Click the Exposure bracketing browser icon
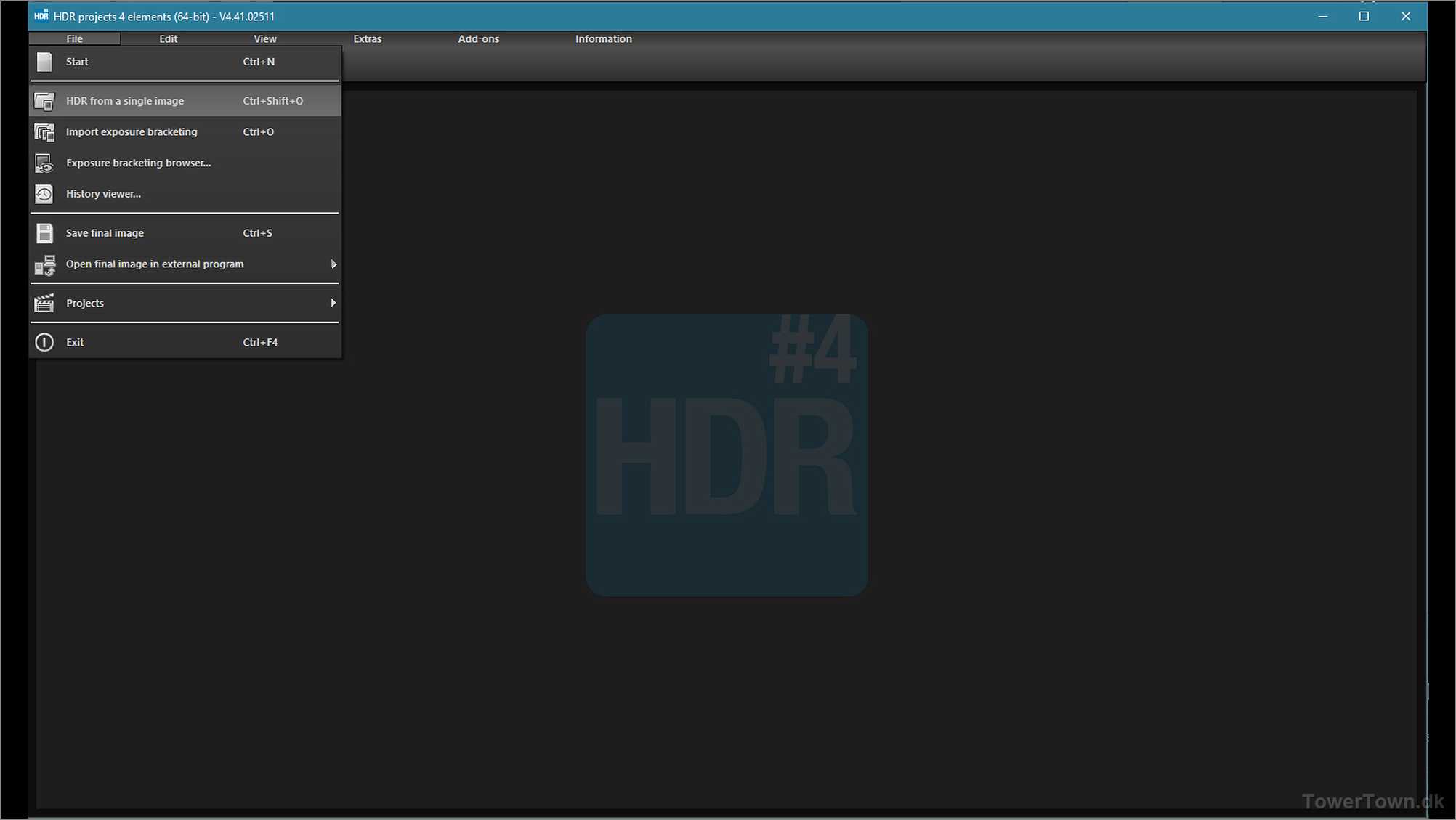Image resolution: width=1456 pixels, height=820 pixels. [44, 163]
